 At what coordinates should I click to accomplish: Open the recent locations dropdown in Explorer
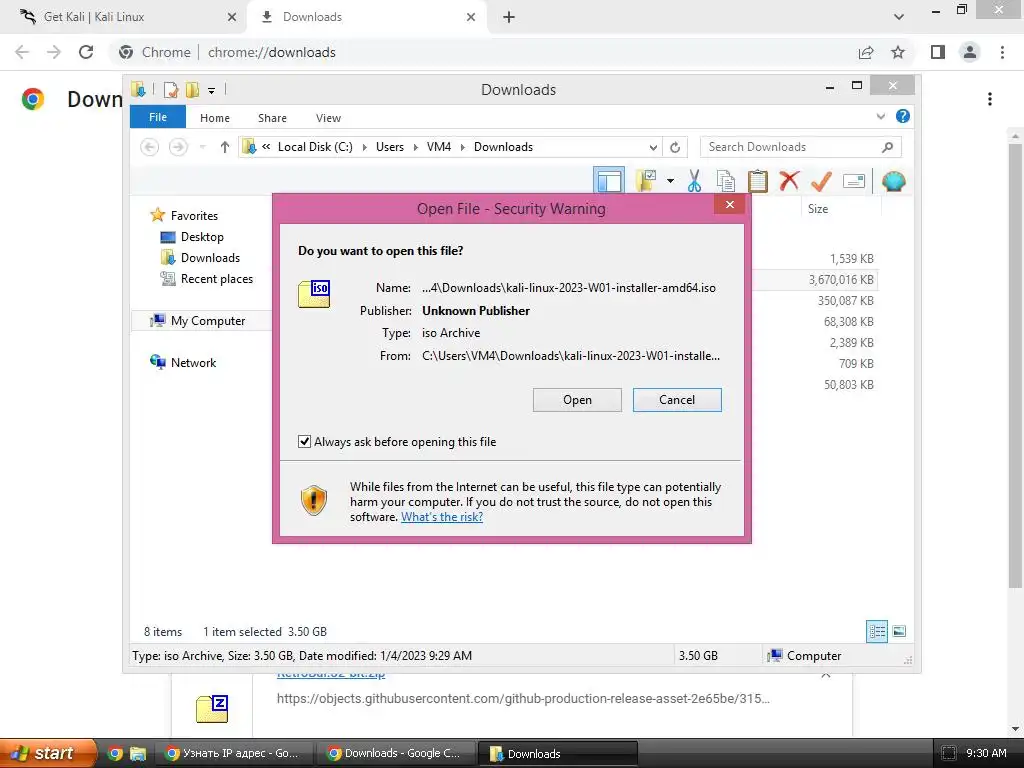(x=202, y=147)
